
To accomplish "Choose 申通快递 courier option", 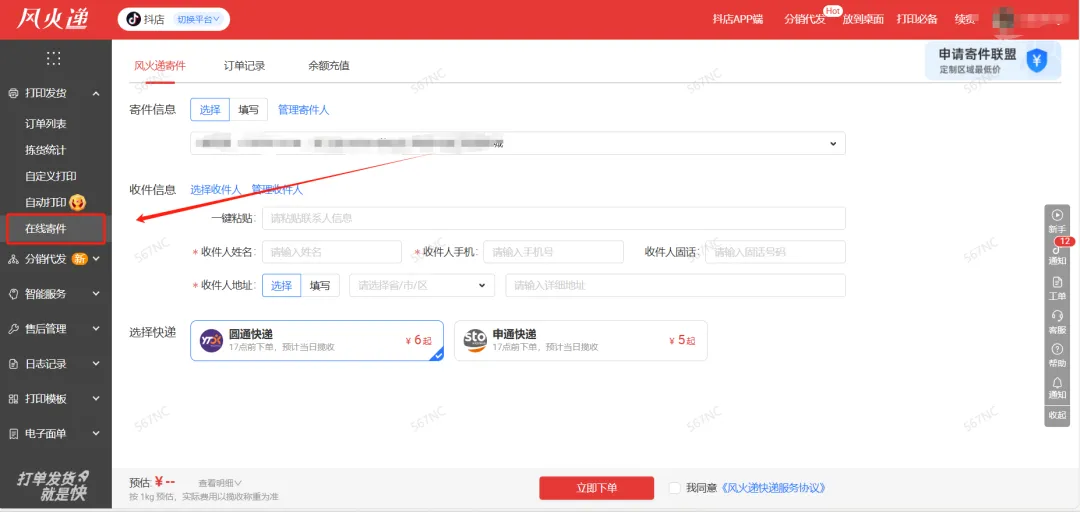I will tap(580, 340).
